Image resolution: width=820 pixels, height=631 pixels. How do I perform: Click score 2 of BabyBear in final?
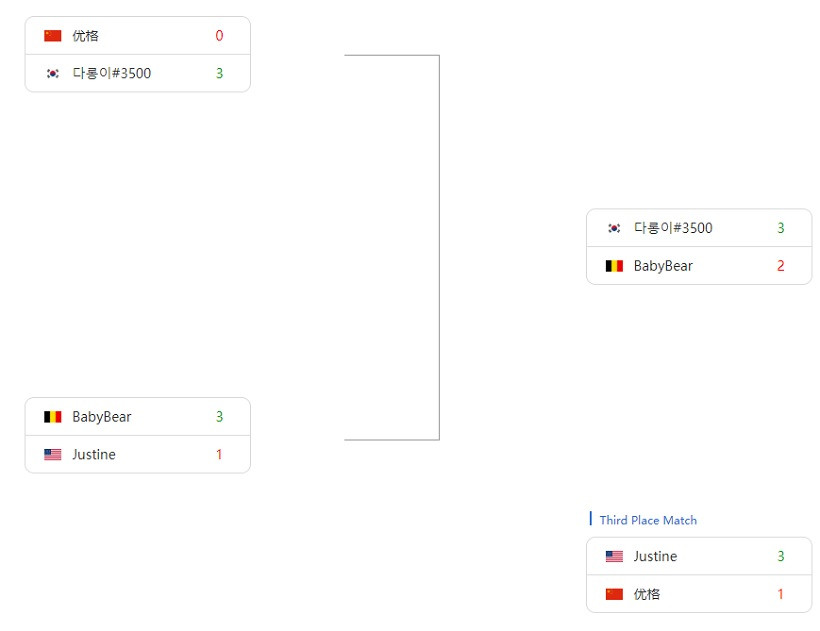coord(780,266)
